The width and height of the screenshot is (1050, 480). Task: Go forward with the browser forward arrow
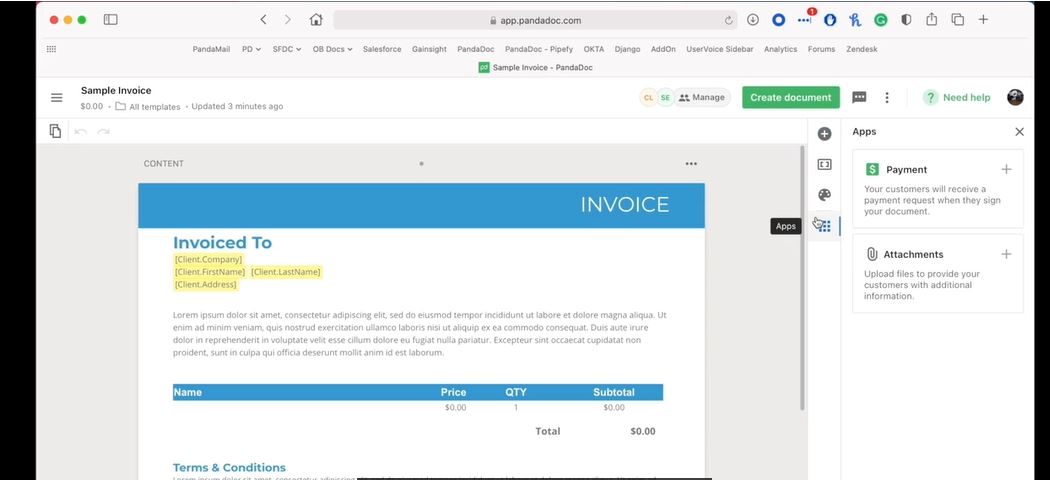[288, 20]
